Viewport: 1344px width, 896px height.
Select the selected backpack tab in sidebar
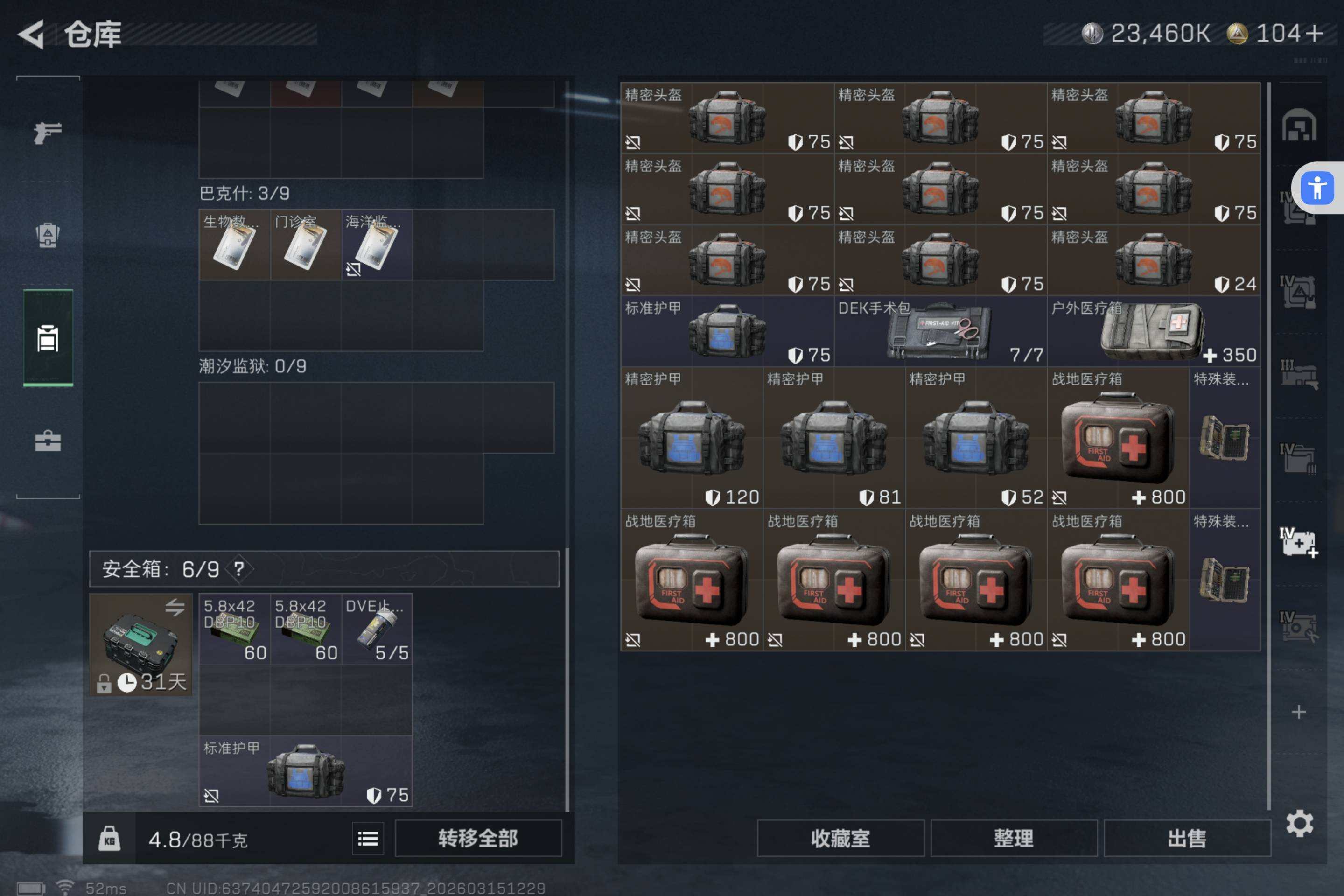click(x=48, y=338)
